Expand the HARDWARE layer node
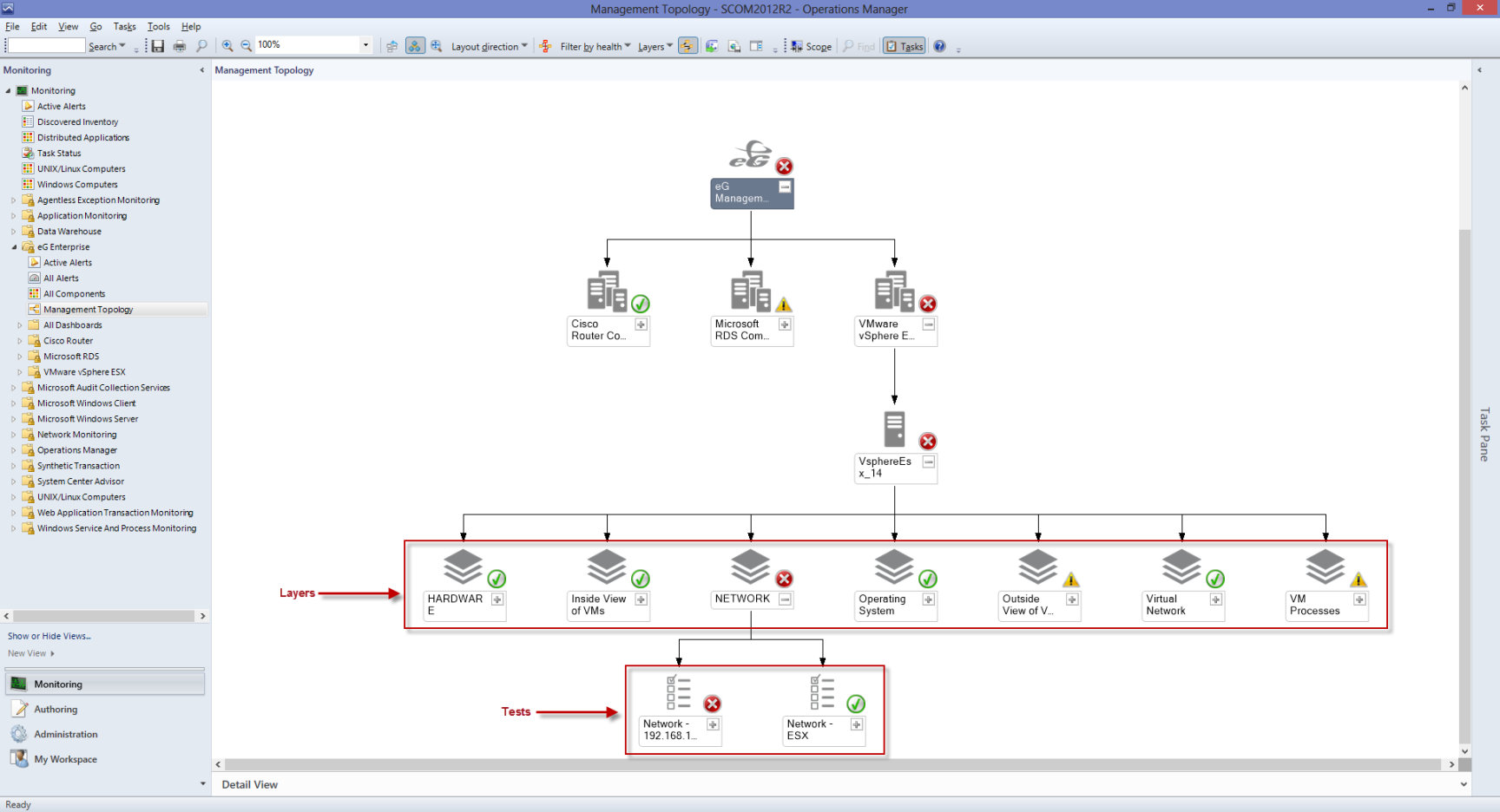The image size is (1500, 812). pyautogui.click(x=497, y=599)
